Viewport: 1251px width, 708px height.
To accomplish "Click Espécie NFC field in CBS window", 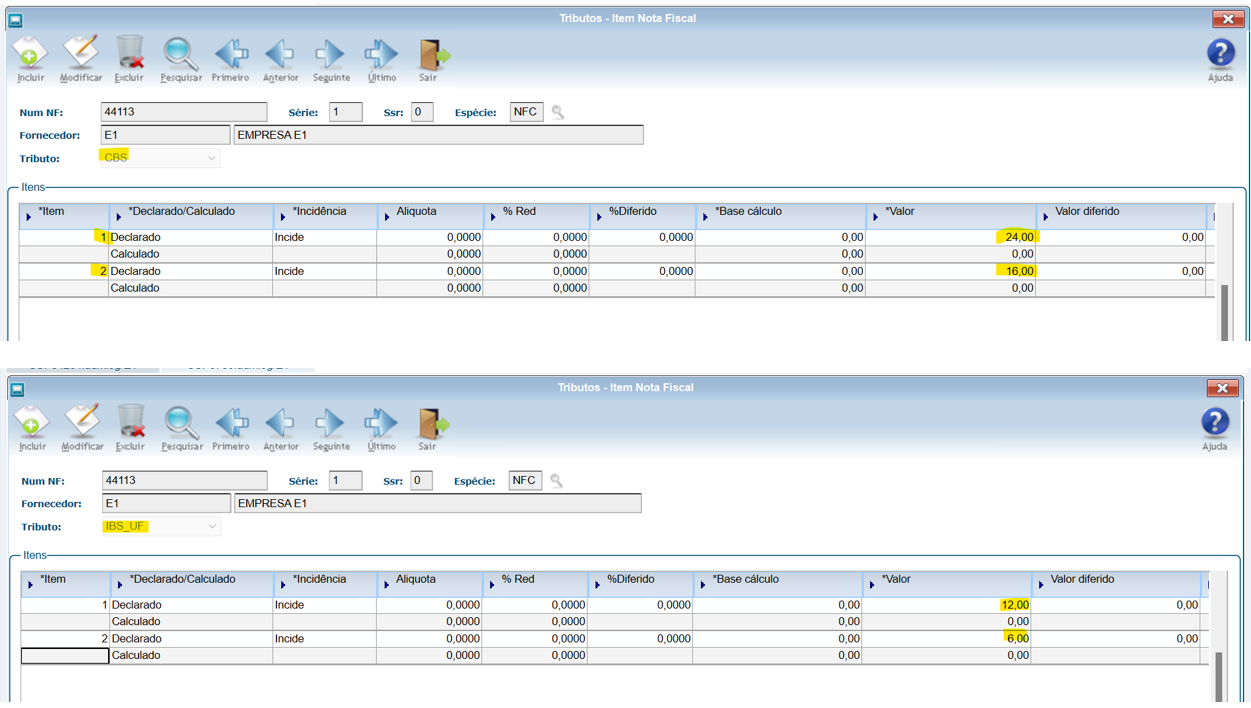I will (526, 112).
